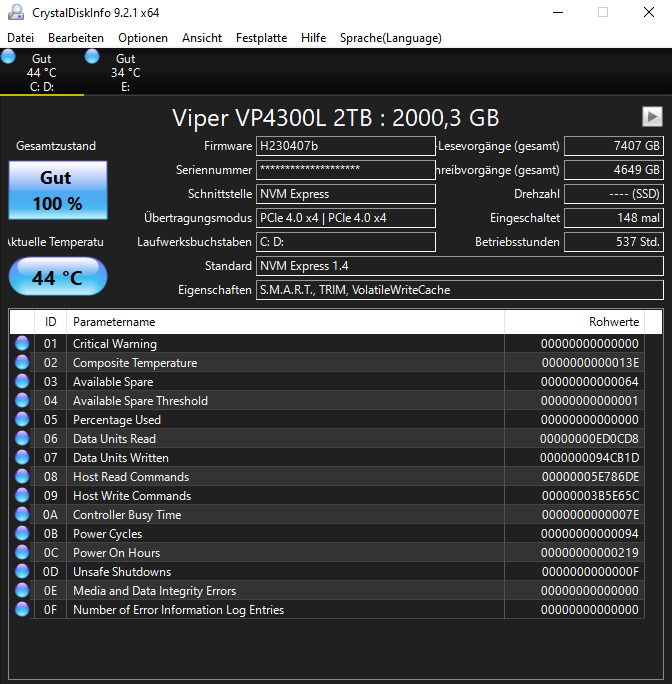The image size is (672, 684).
Task: Click the status orb for Data Units Read
Action: pos(22,438)
